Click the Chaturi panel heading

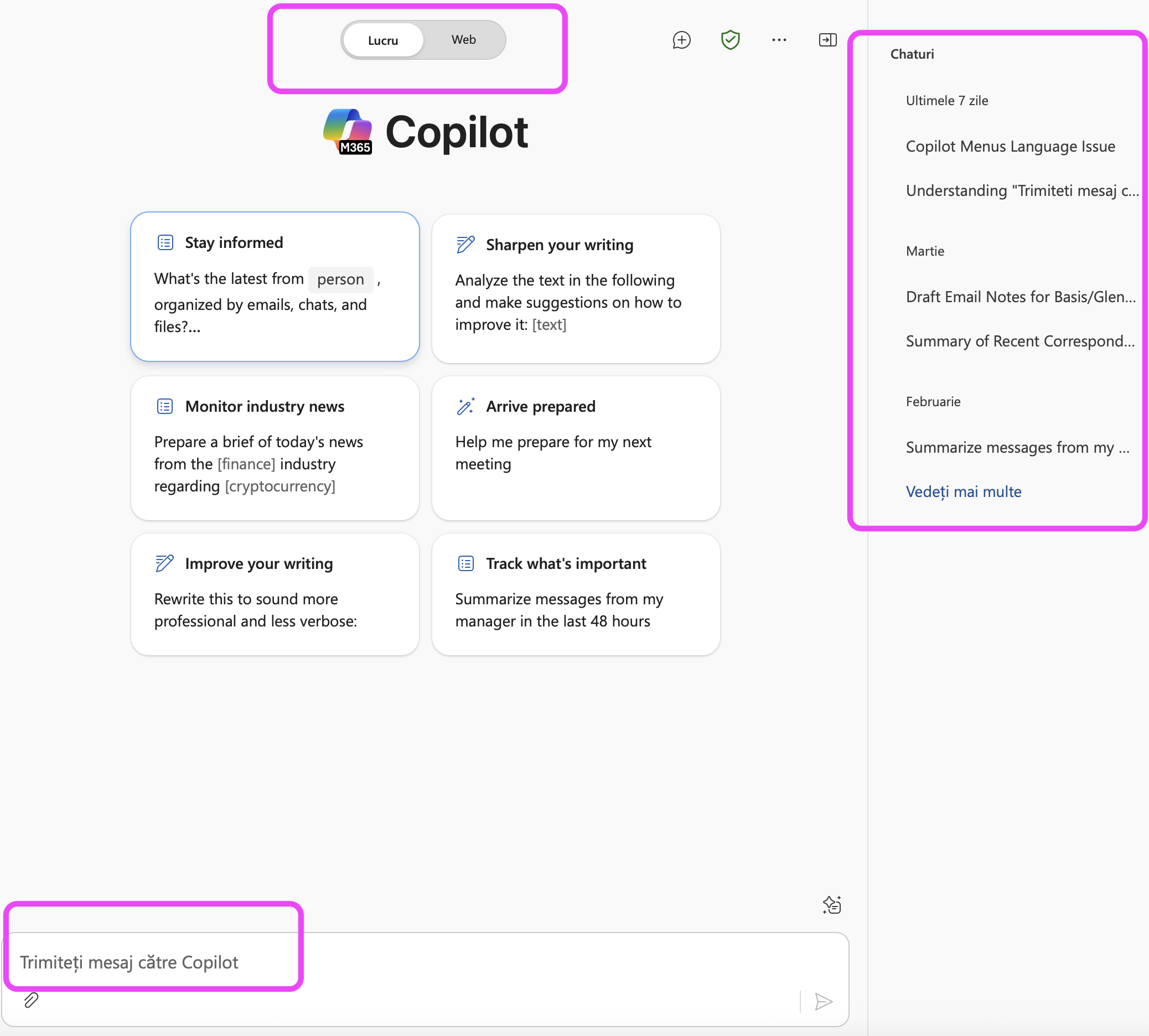pyautogui.click(x=912, y=54)
